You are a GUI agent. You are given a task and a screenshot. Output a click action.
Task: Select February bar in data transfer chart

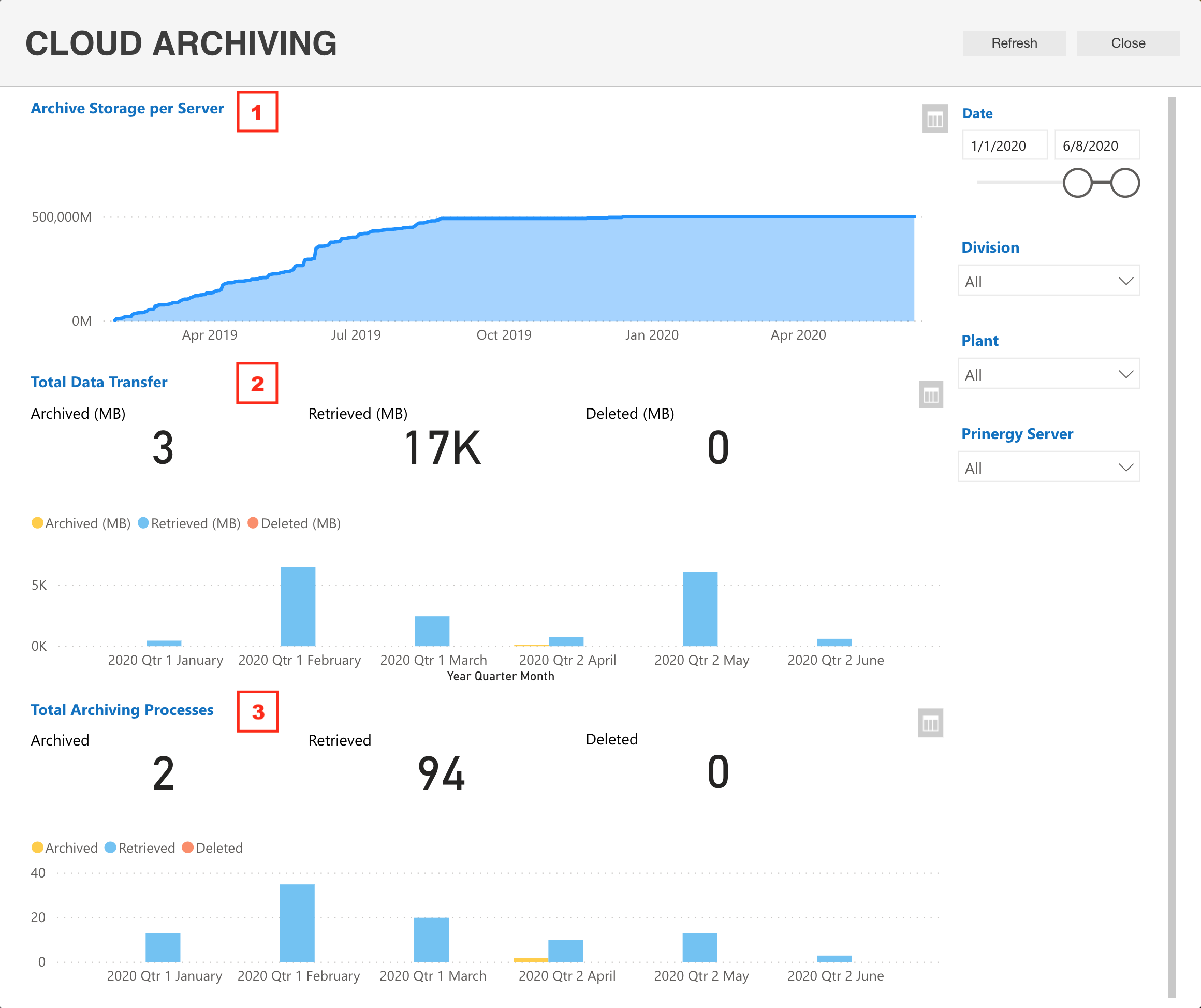click(298, 606)
